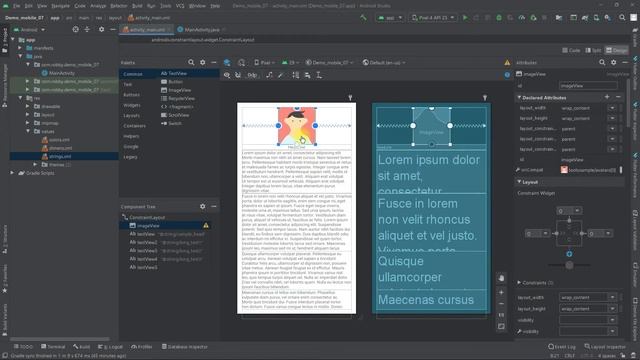Open Attributes panel settings gear
640x360 pixels.
[x=613, y=62]
